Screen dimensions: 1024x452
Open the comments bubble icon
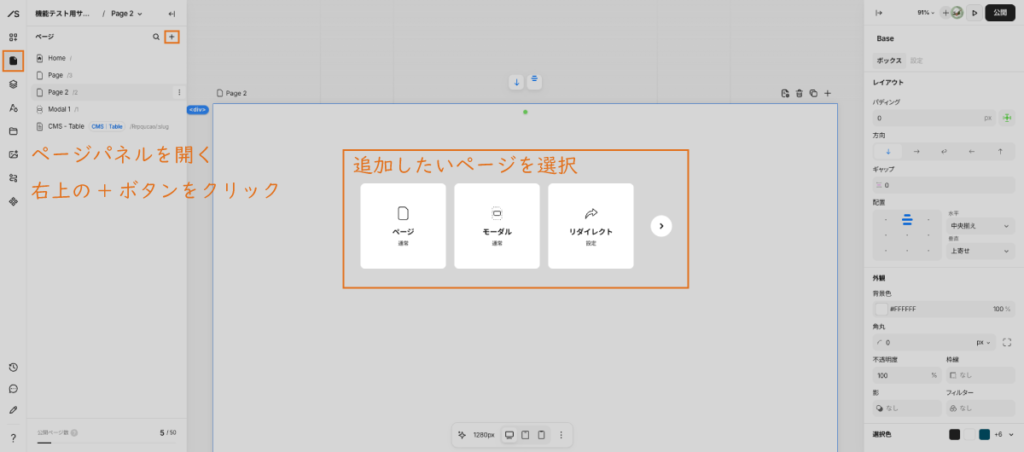13,389
